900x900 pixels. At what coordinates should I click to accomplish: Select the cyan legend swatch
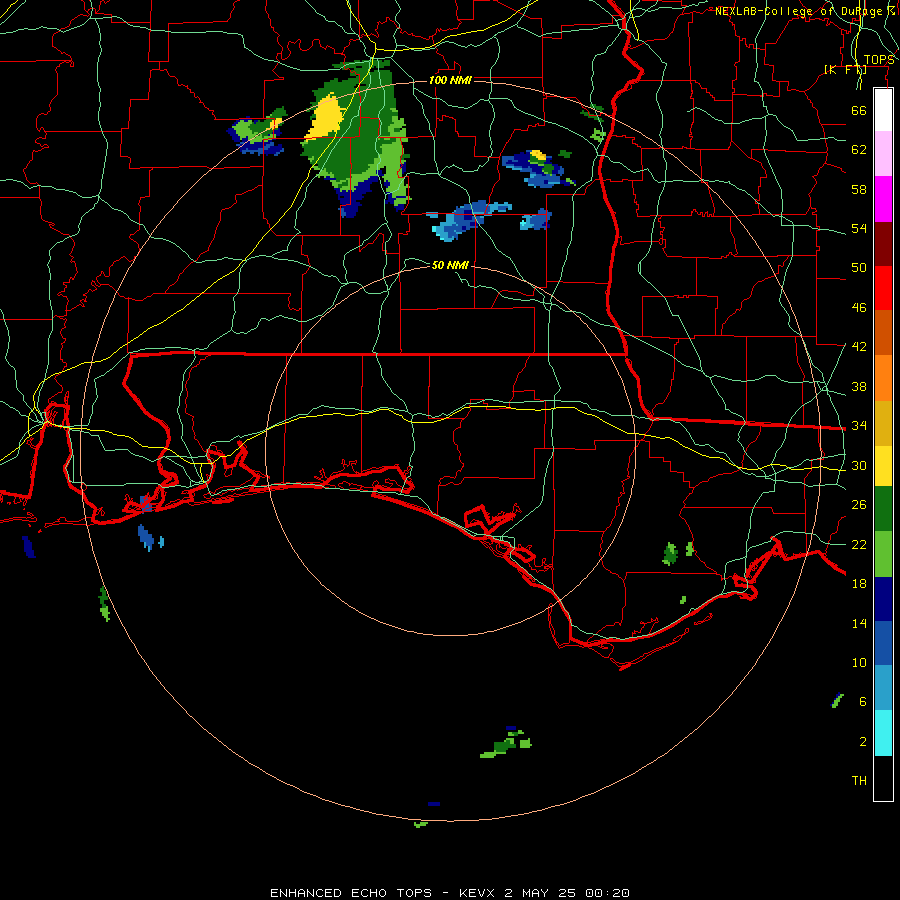click(883, 733)
